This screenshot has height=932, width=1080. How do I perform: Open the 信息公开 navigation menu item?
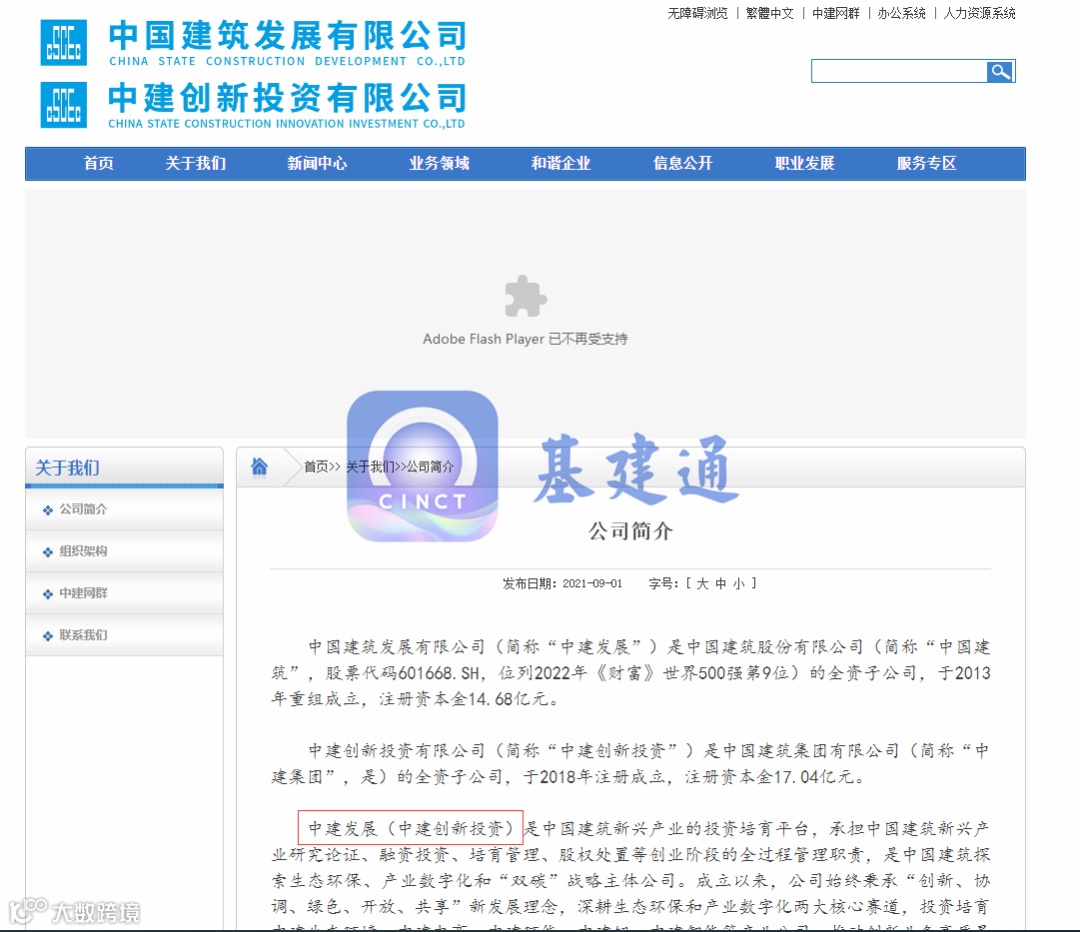[683, 164]
